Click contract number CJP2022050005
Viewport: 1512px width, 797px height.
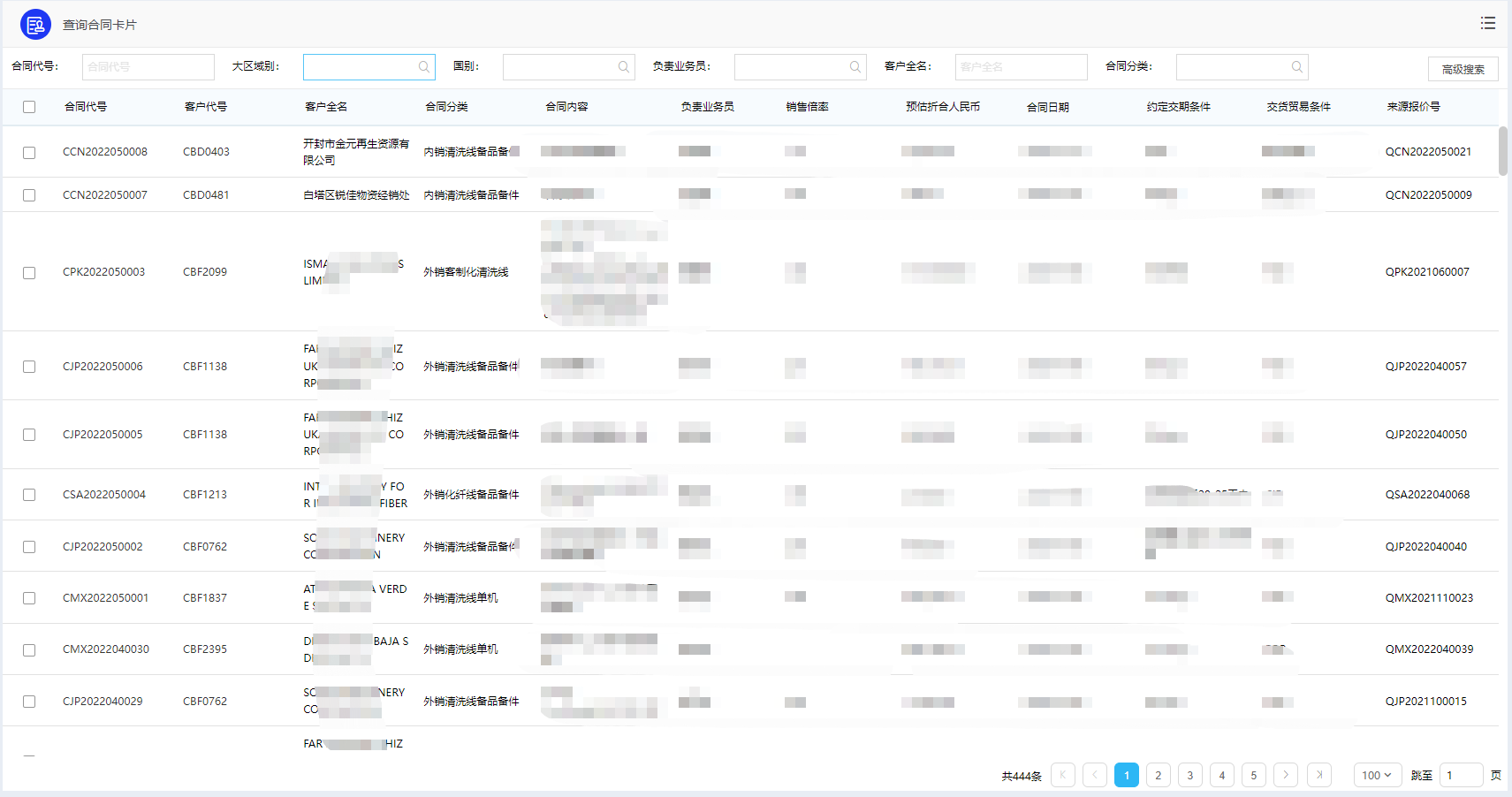point(103,435)
